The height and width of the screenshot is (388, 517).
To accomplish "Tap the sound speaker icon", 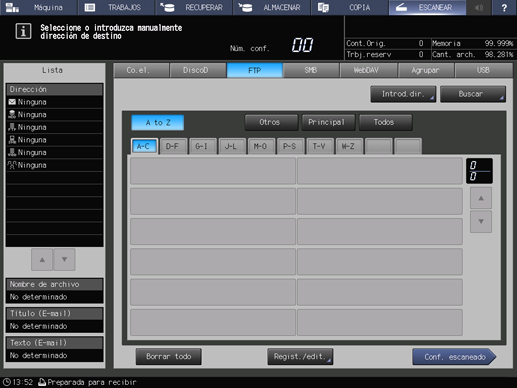I will (479, 7).
